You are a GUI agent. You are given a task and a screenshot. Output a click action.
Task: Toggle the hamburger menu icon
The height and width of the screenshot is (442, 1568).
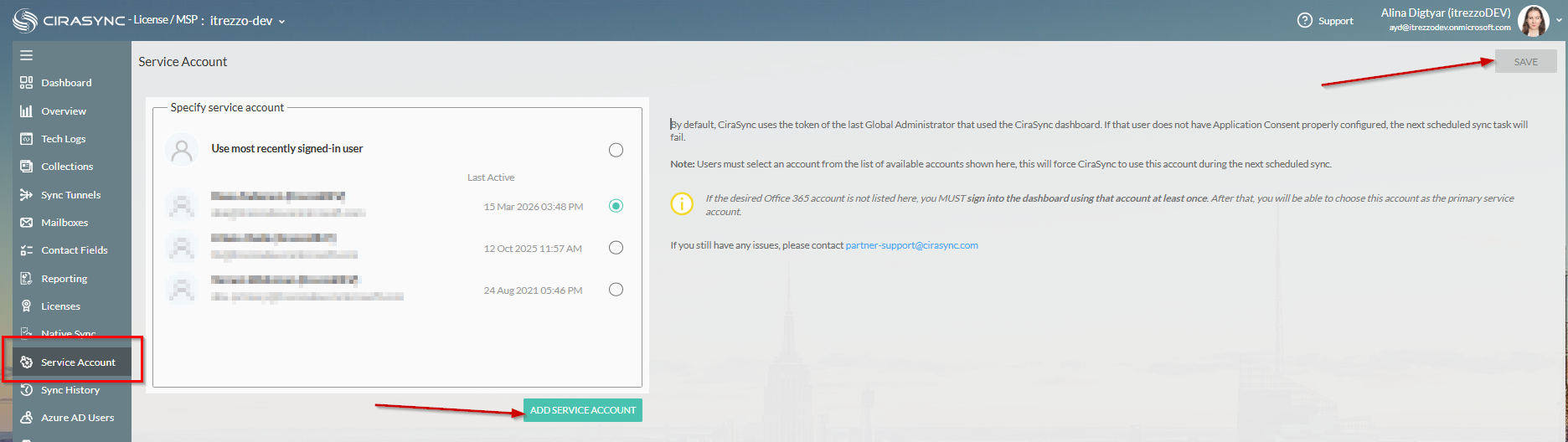pyautogui.click(x=26, y=55)
